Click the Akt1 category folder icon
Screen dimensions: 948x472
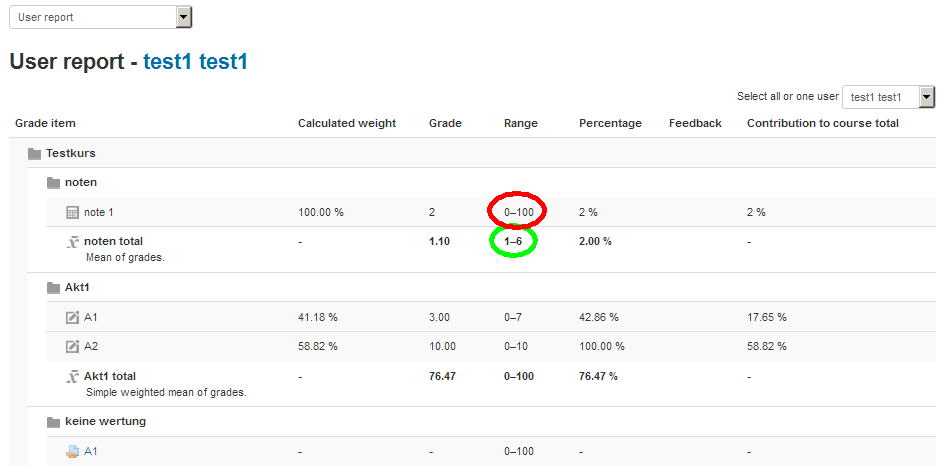[54, 288]
